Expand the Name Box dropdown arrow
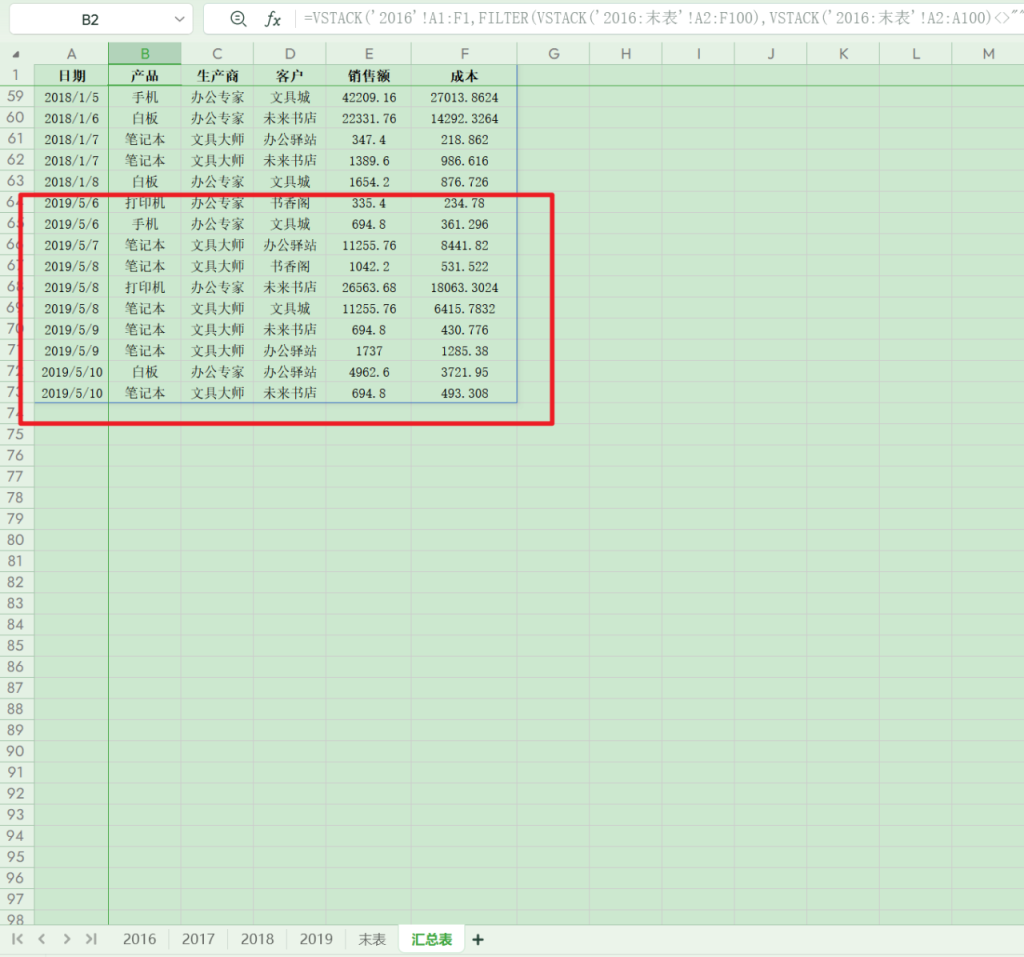 coord(179,19)
